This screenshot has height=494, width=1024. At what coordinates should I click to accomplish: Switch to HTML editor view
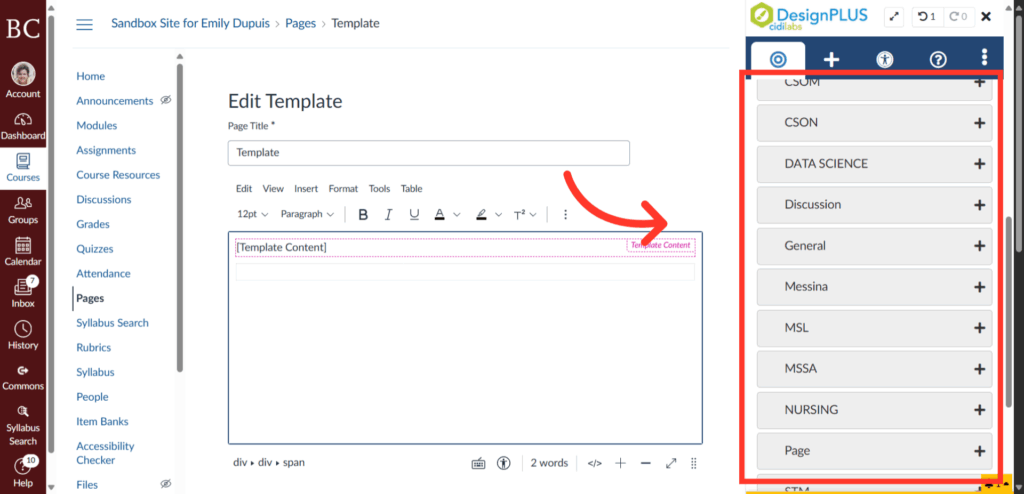(594, 463)
